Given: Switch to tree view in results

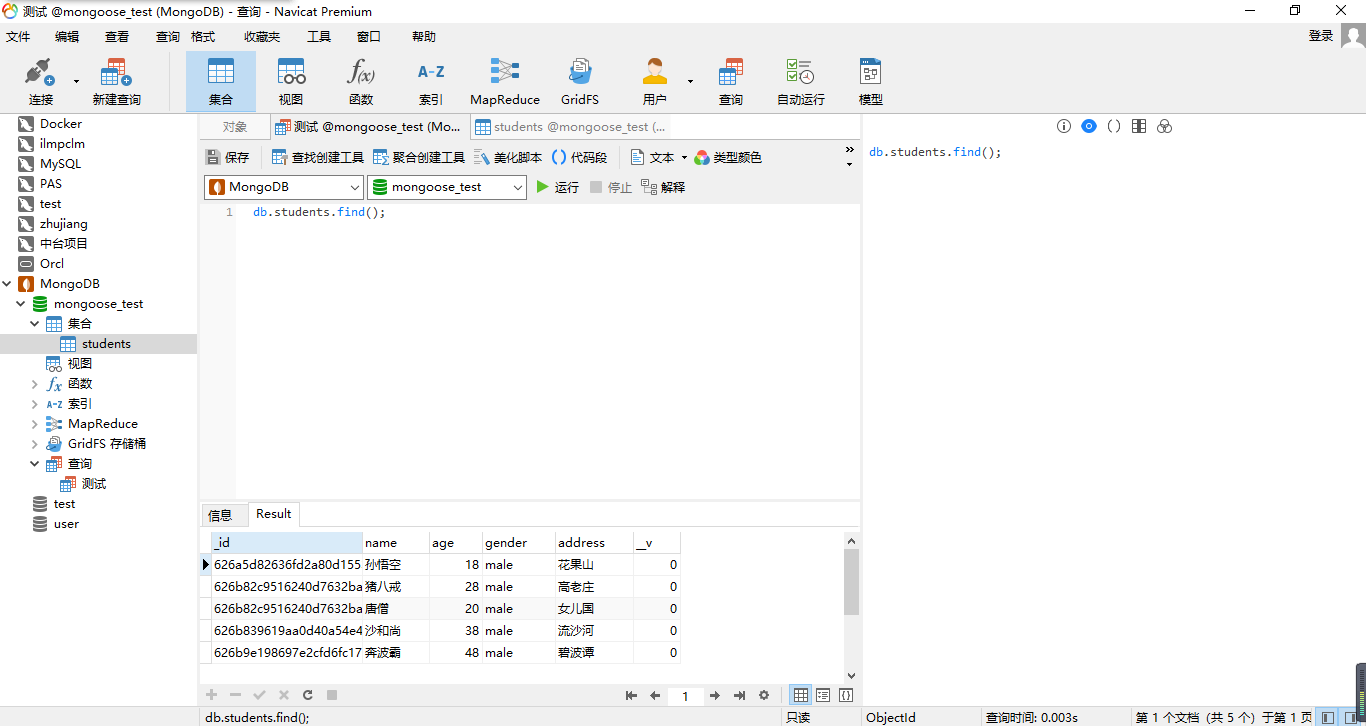Looking at the screenshot, I should pyautogui.click(x=823, y=695).
